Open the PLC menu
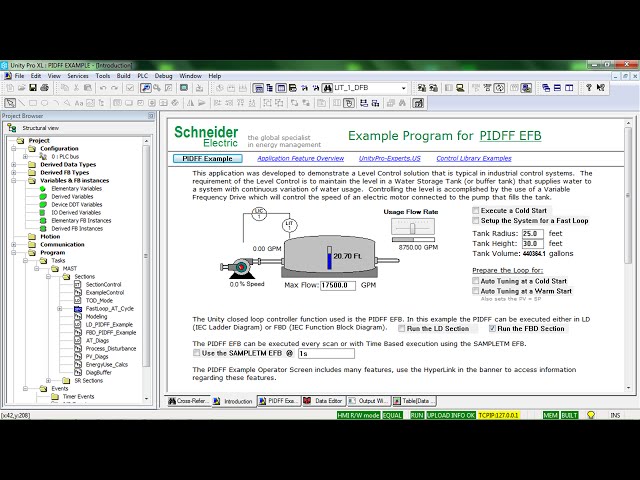640x480 pixels. [x=142, y=76]
